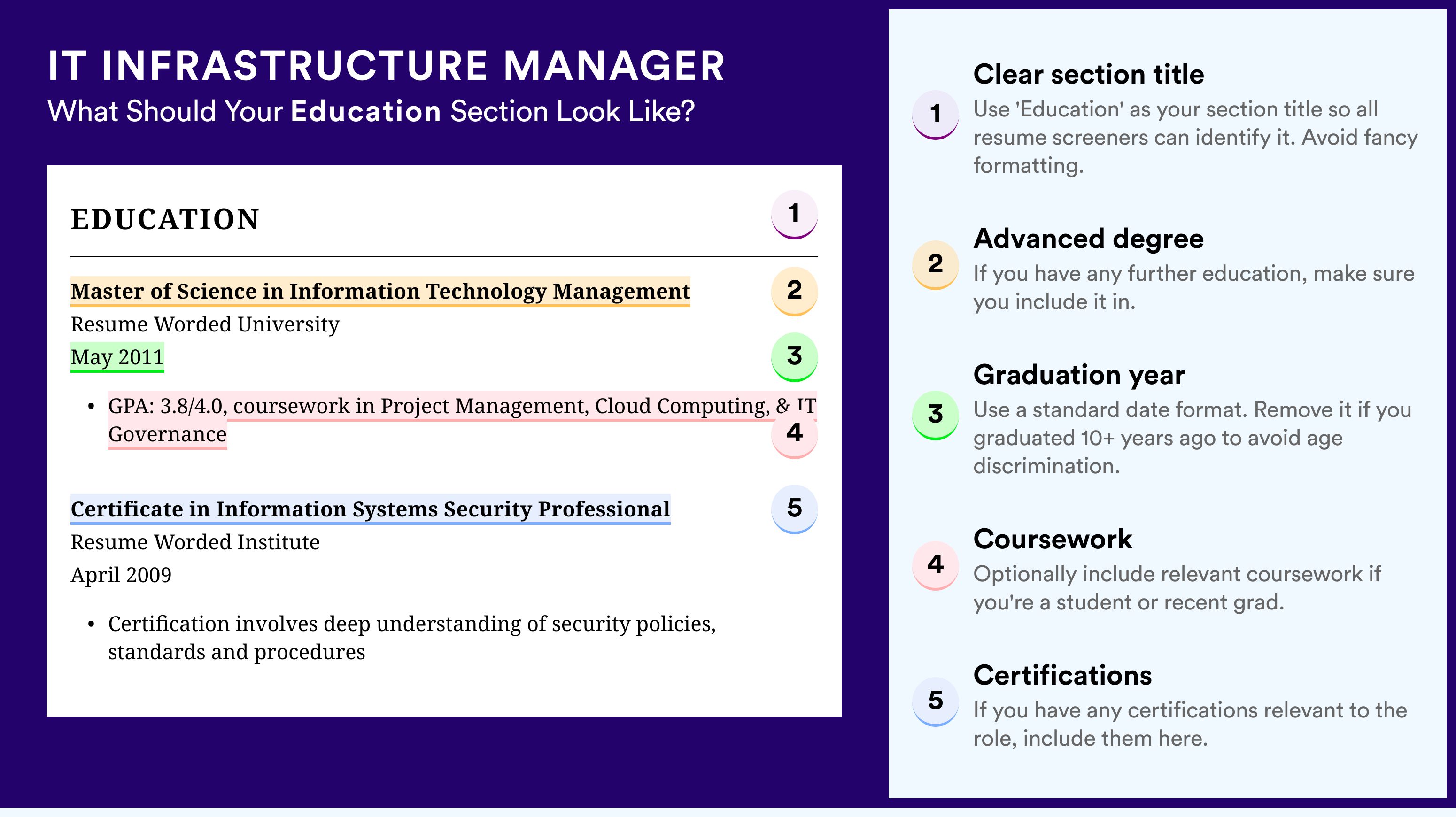Select the blue 5 badge beside the Certificate title
Viewport: 1456px width, 817px height.
pyautogui.click(x=794, y=509)
